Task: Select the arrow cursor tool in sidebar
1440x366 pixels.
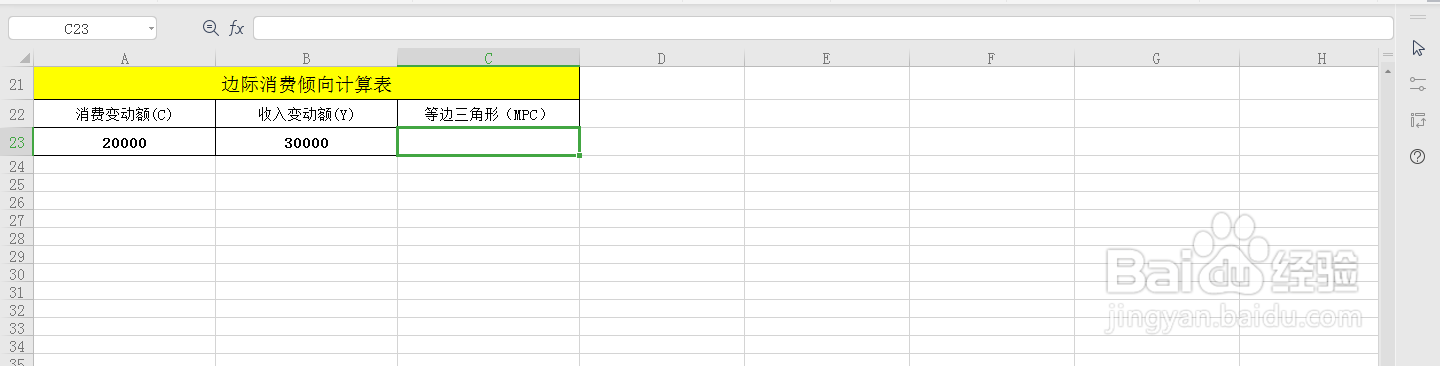Action: point(1417,48)
